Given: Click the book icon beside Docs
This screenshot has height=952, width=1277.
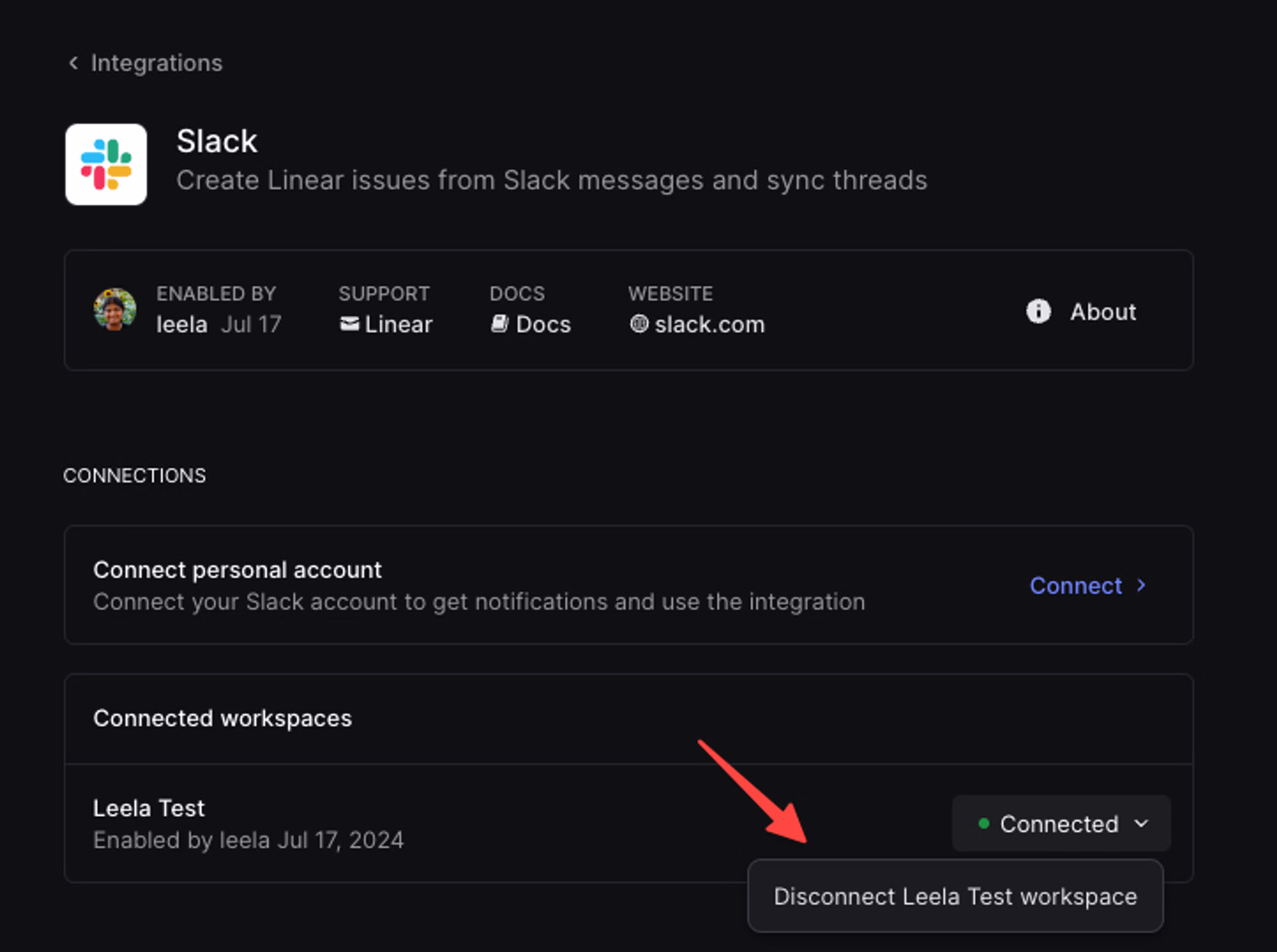Looking at the screenshot, I should 499,324.
